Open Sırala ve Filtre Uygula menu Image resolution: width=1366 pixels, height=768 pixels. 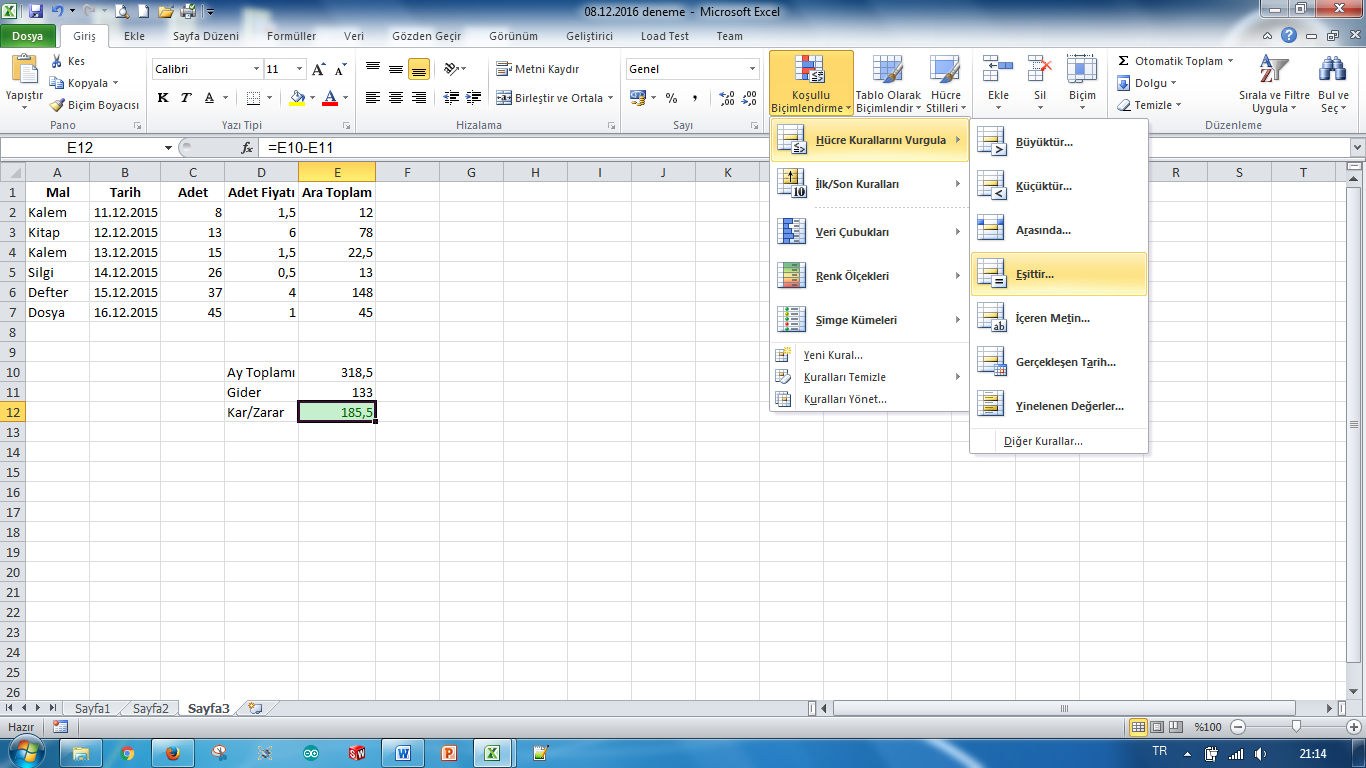[x=1275, y=84]
